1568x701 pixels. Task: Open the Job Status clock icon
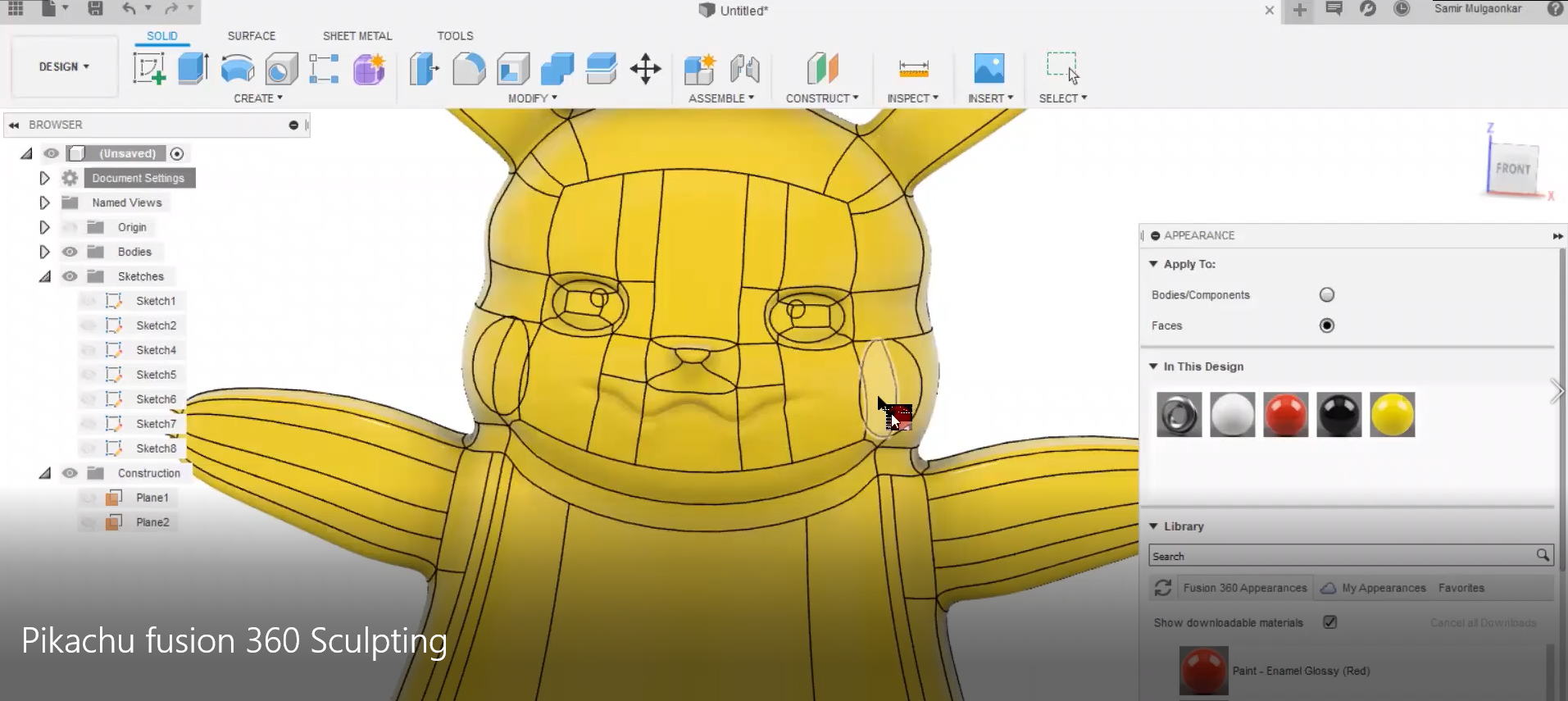pos(1402,9)
